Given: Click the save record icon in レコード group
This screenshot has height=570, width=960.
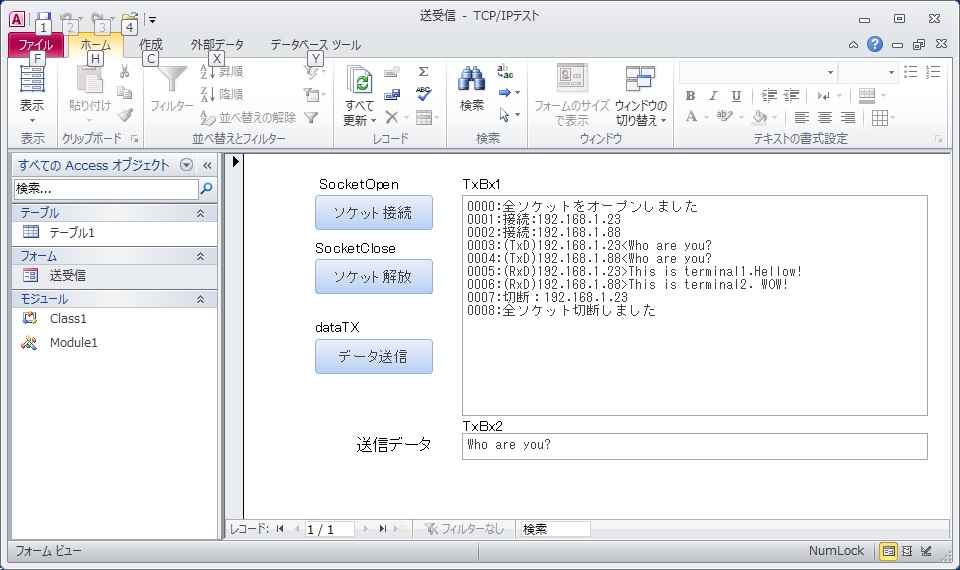Looking at the screenshot, I should pos(392,95).
